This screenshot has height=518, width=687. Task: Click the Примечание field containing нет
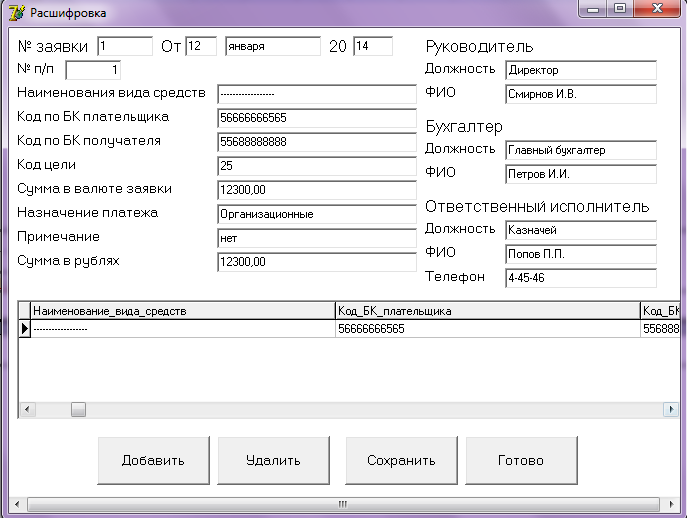[317, 238]
